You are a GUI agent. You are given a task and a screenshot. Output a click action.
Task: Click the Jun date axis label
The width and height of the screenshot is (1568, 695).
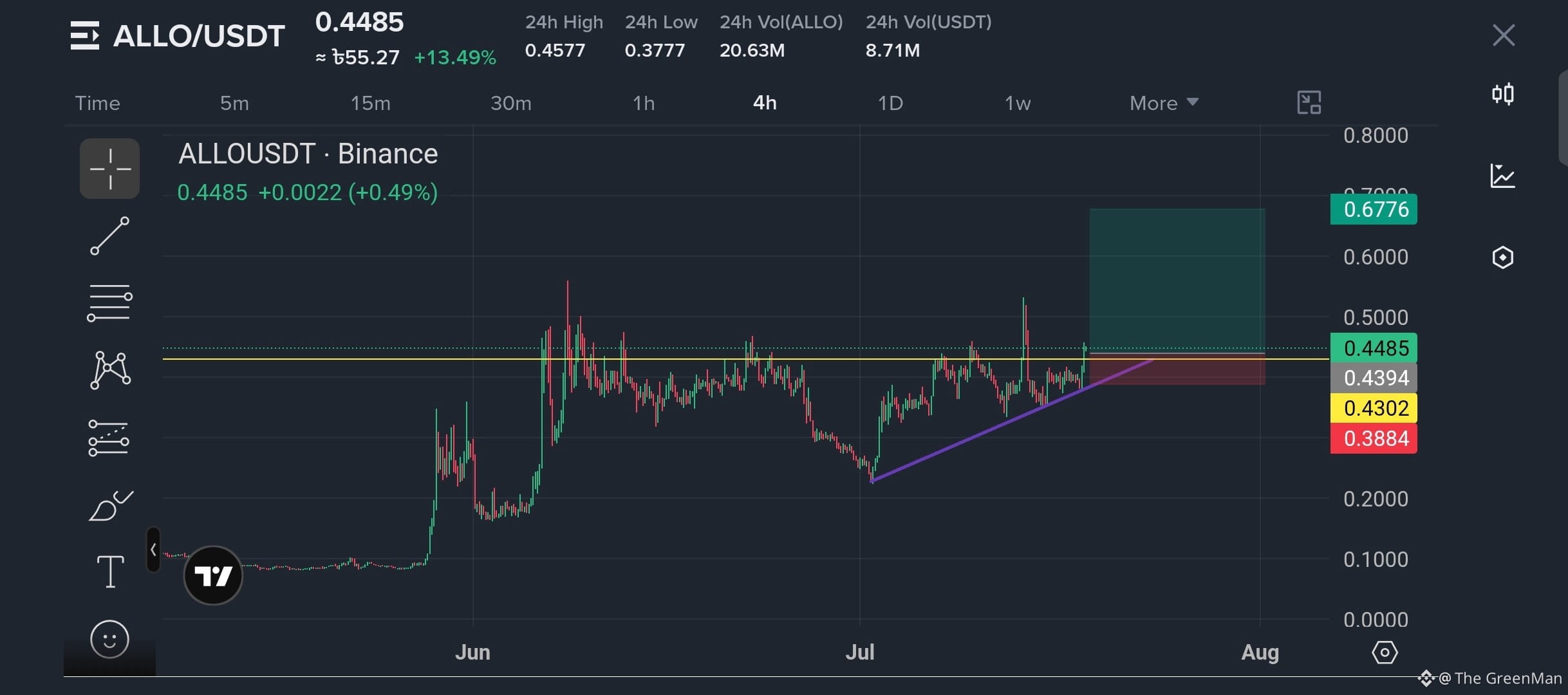click(x=472, y=653)
